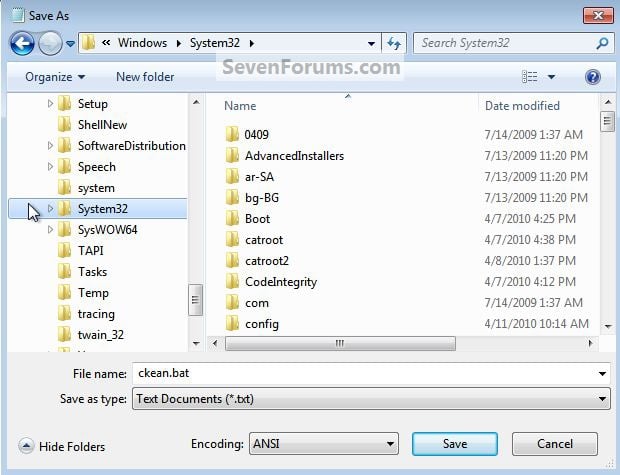The width and height of the screenshot is (620, 475).
Task: Expand the Speech folder tree node
Action: click(x=50, y=167)
